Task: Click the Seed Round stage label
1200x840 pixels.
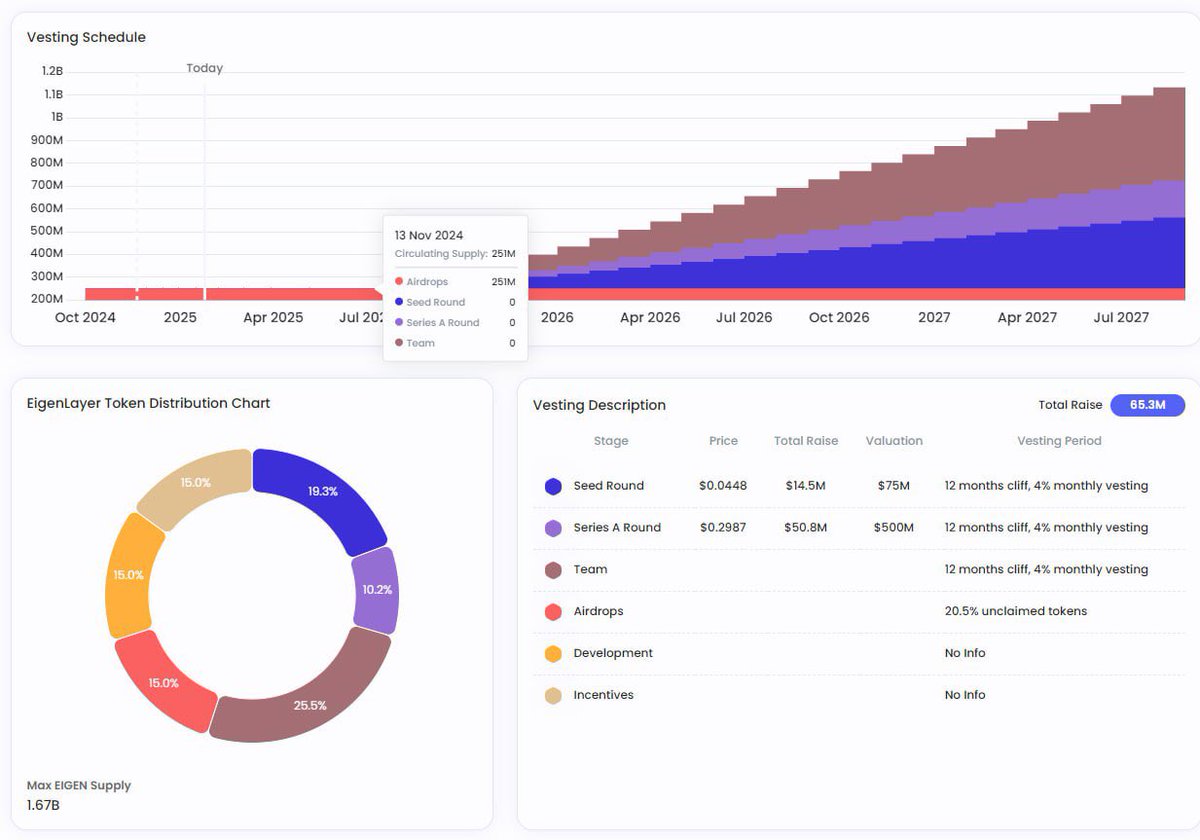Action: tap(609, 486)
